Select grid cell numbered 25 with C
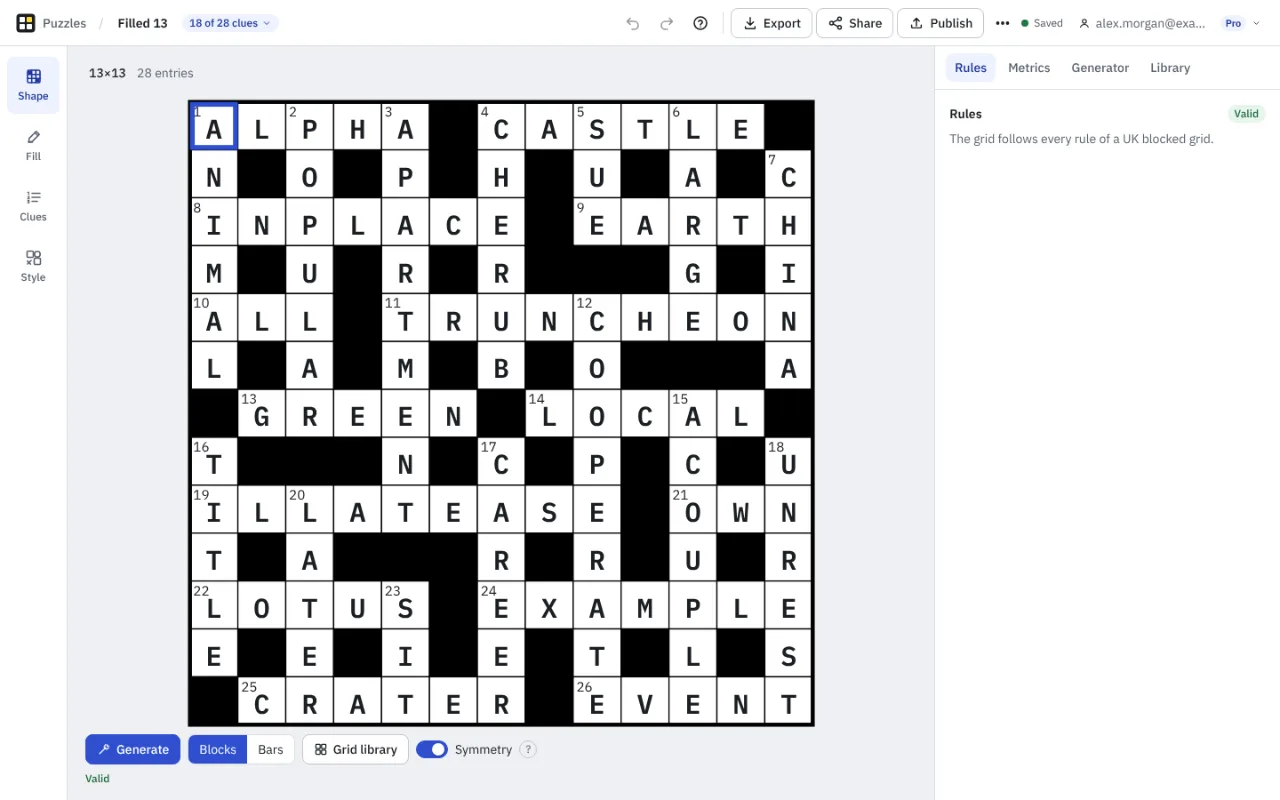 click(x=262, y=700)
